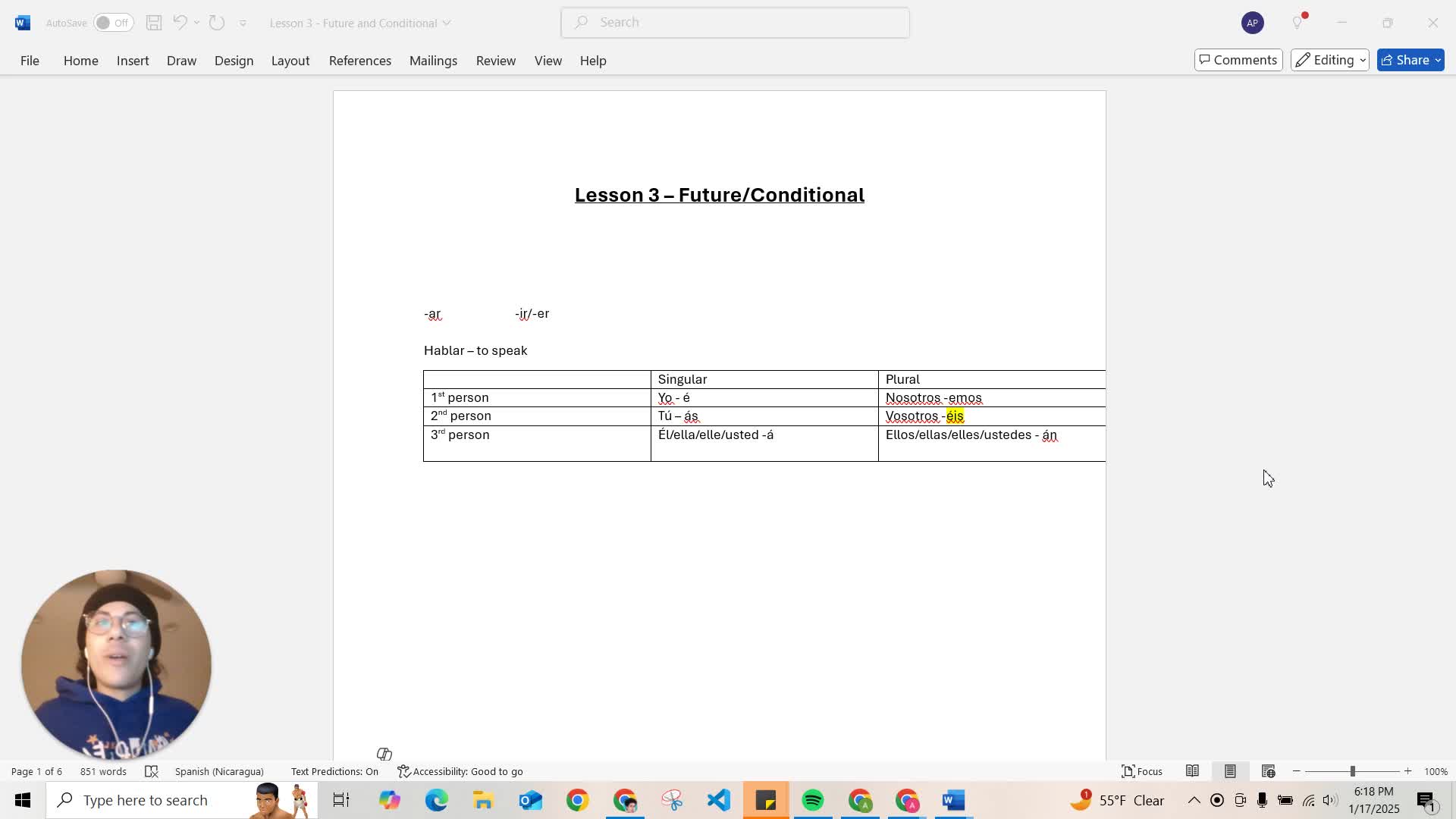The width and height of the screenshot is (1456, 819).
Task: Click the Redo icon
Action: (x=218, y=22)
